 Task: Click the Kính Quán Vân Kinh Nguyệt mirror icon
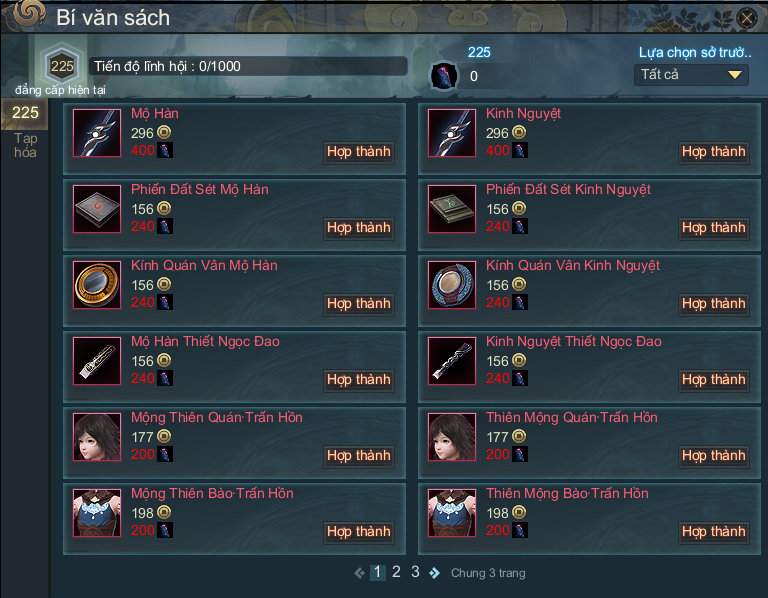452,285
